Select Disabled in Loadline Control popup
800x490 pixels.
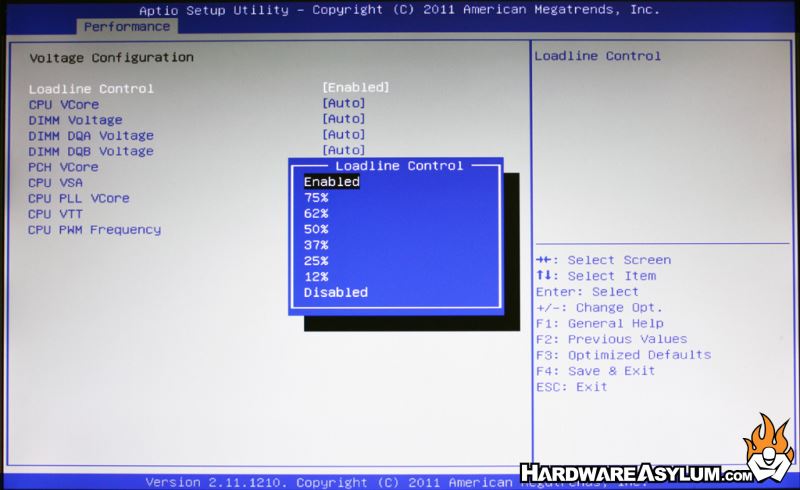336,292
